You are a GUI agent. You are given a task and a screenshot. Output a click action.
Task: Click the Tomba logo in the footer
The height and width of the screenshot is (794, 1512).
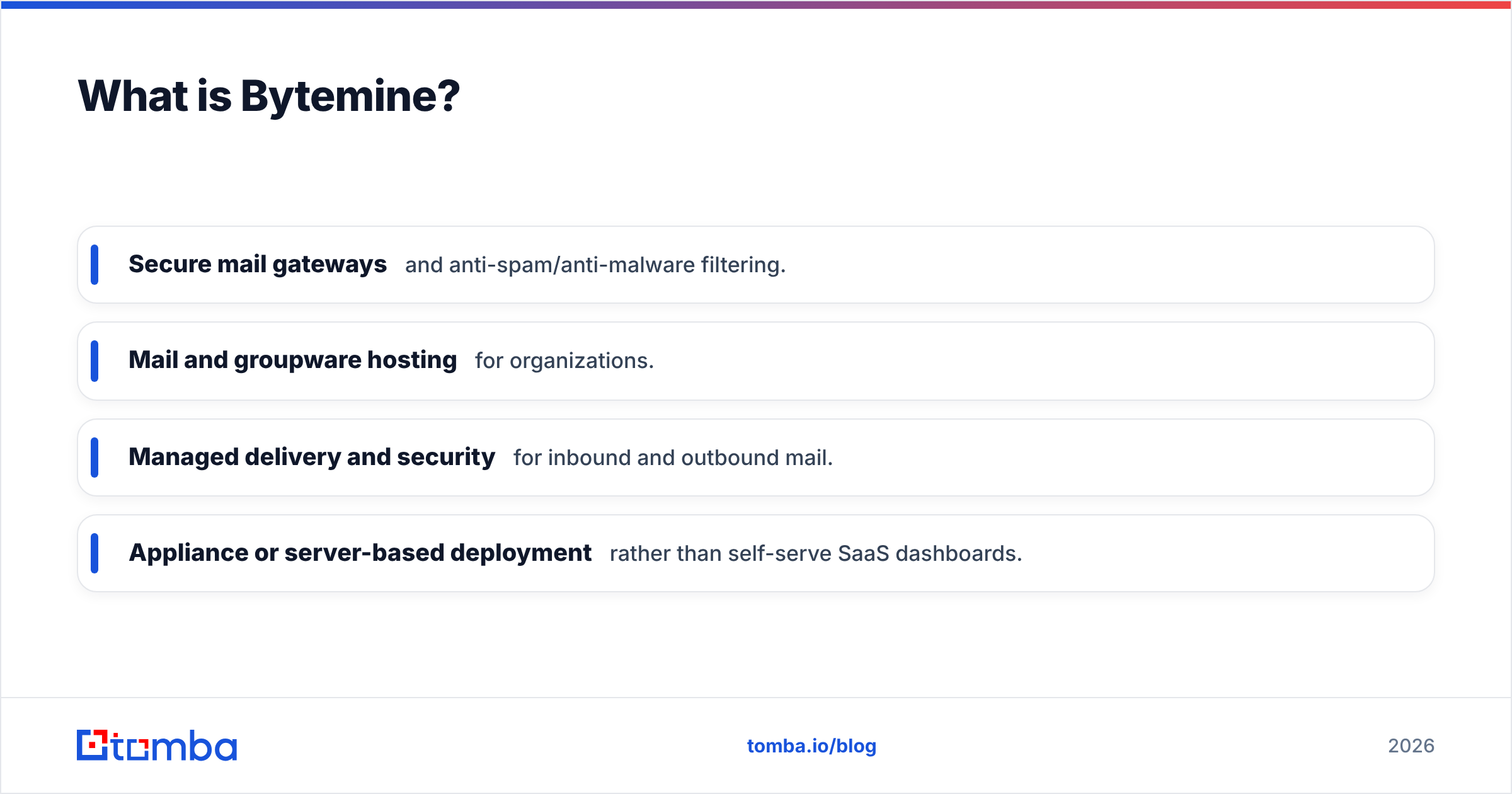(x=157, y=745)
